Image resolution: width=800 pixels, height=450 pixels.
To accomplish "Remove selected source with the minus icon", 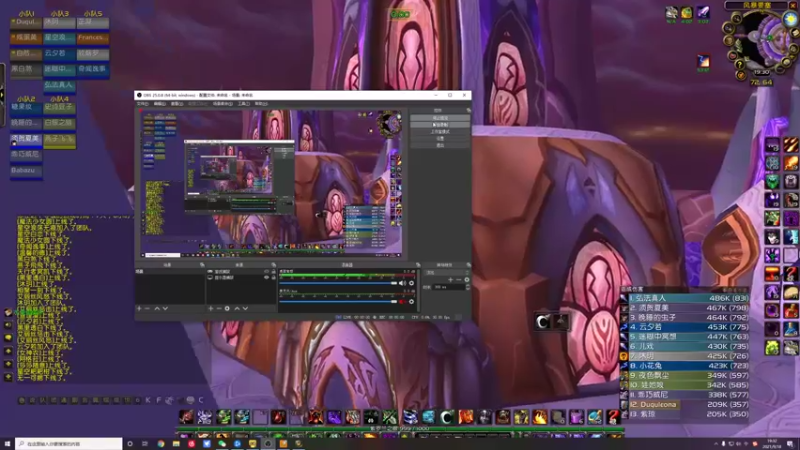I will [219, 308].
